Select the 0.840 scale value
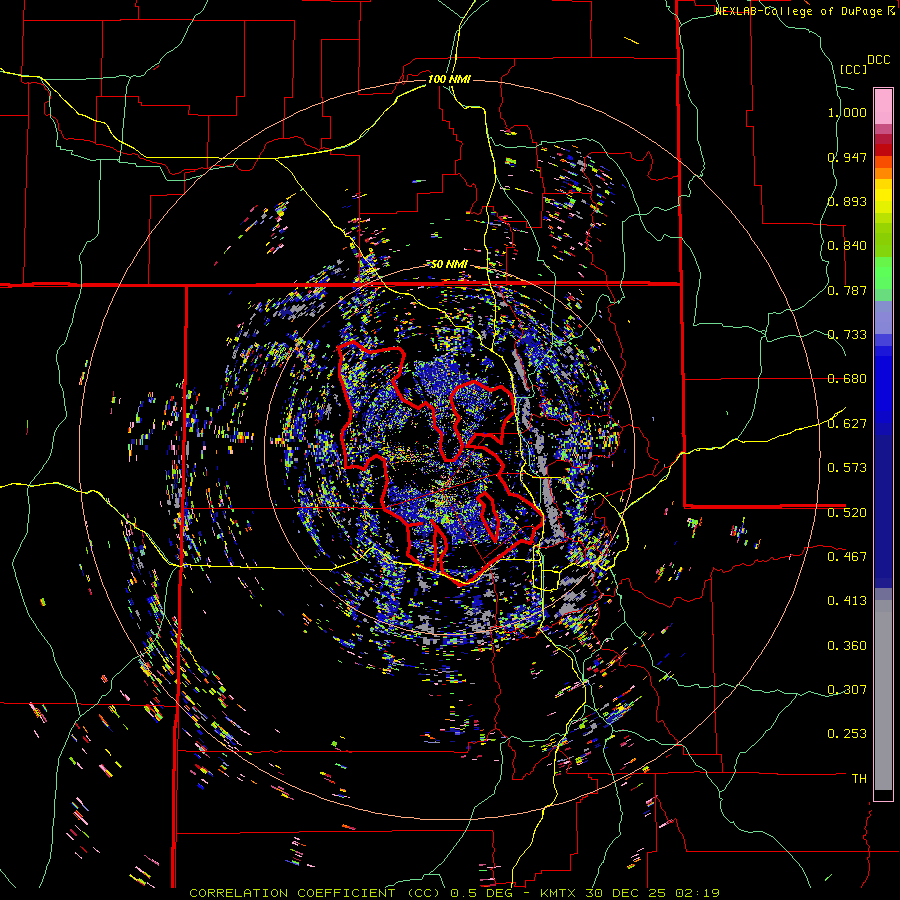The height and width of the screenshot is (900, 900). pos(847,246)
